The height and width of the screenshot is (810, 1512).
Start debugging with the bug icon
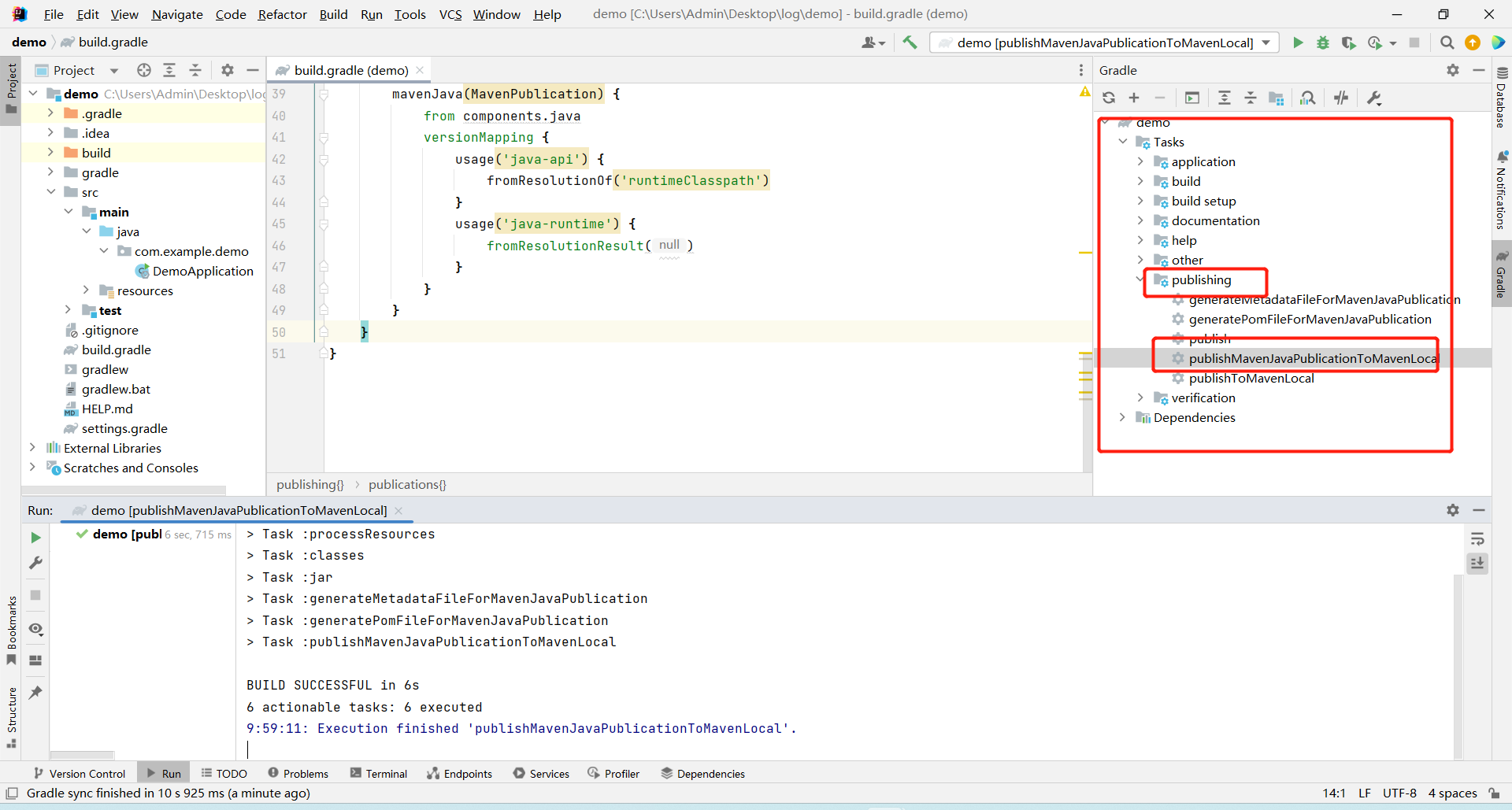(x=1323, y=43)
